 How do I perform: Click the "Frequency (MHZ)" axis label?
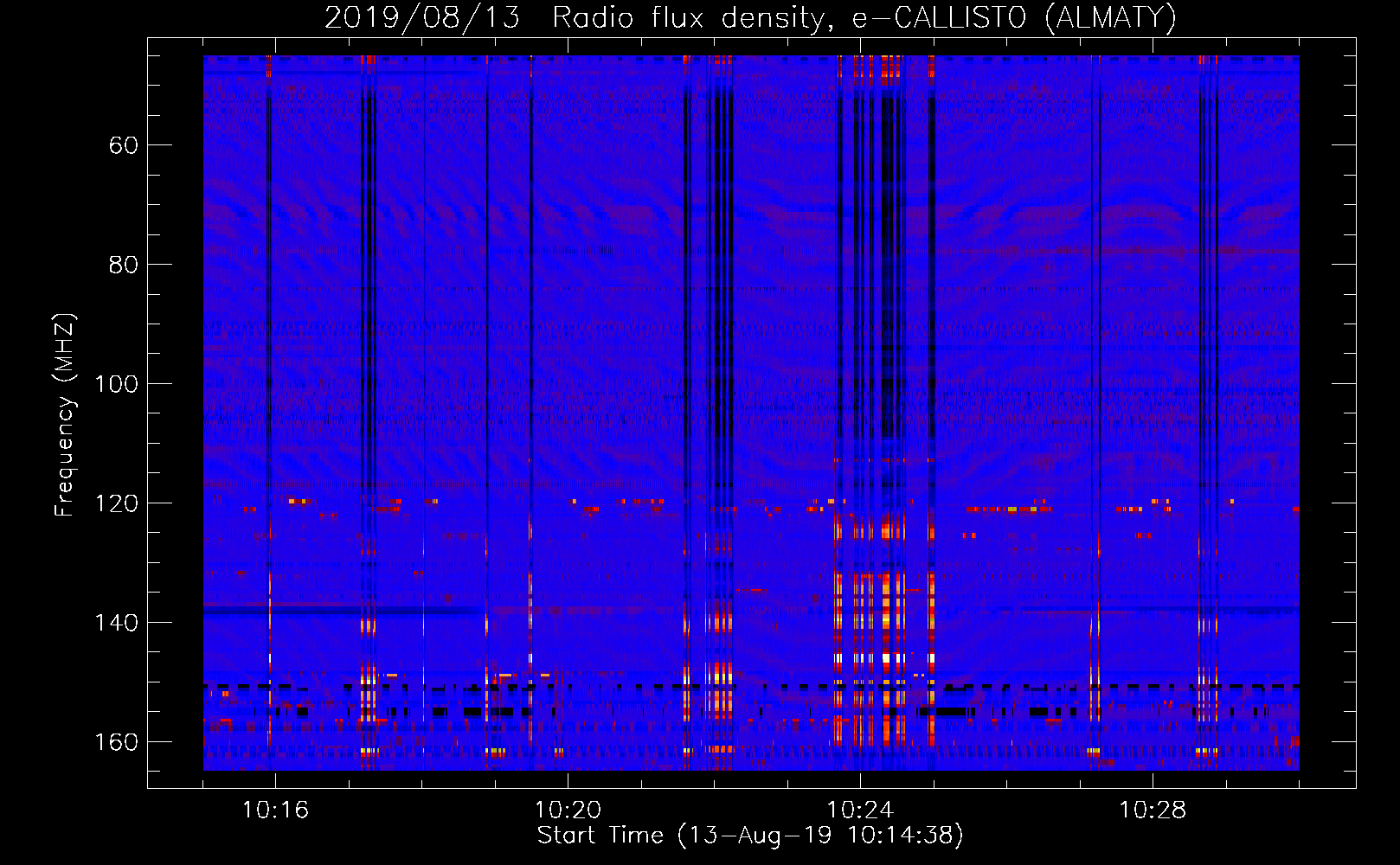[x=65, y=415]
